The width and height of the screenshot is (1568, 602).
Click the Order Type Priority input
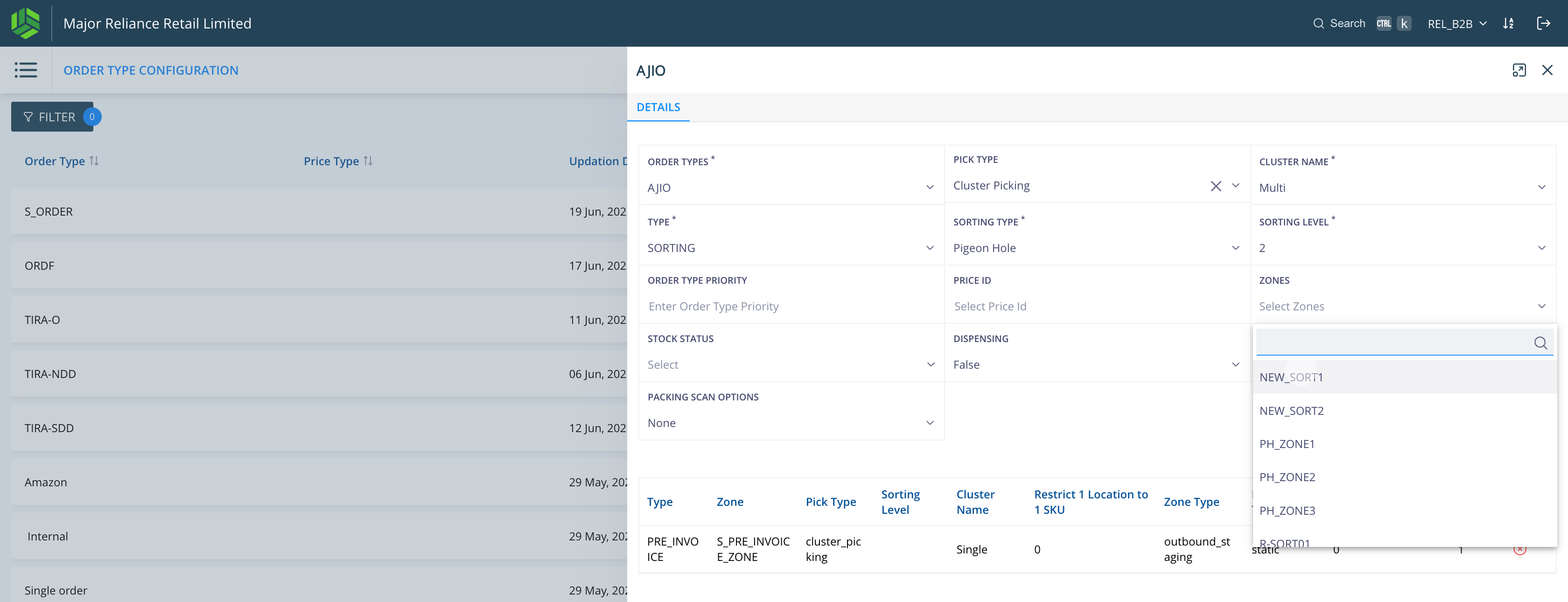pyautogui.click(x=791, y=306)
